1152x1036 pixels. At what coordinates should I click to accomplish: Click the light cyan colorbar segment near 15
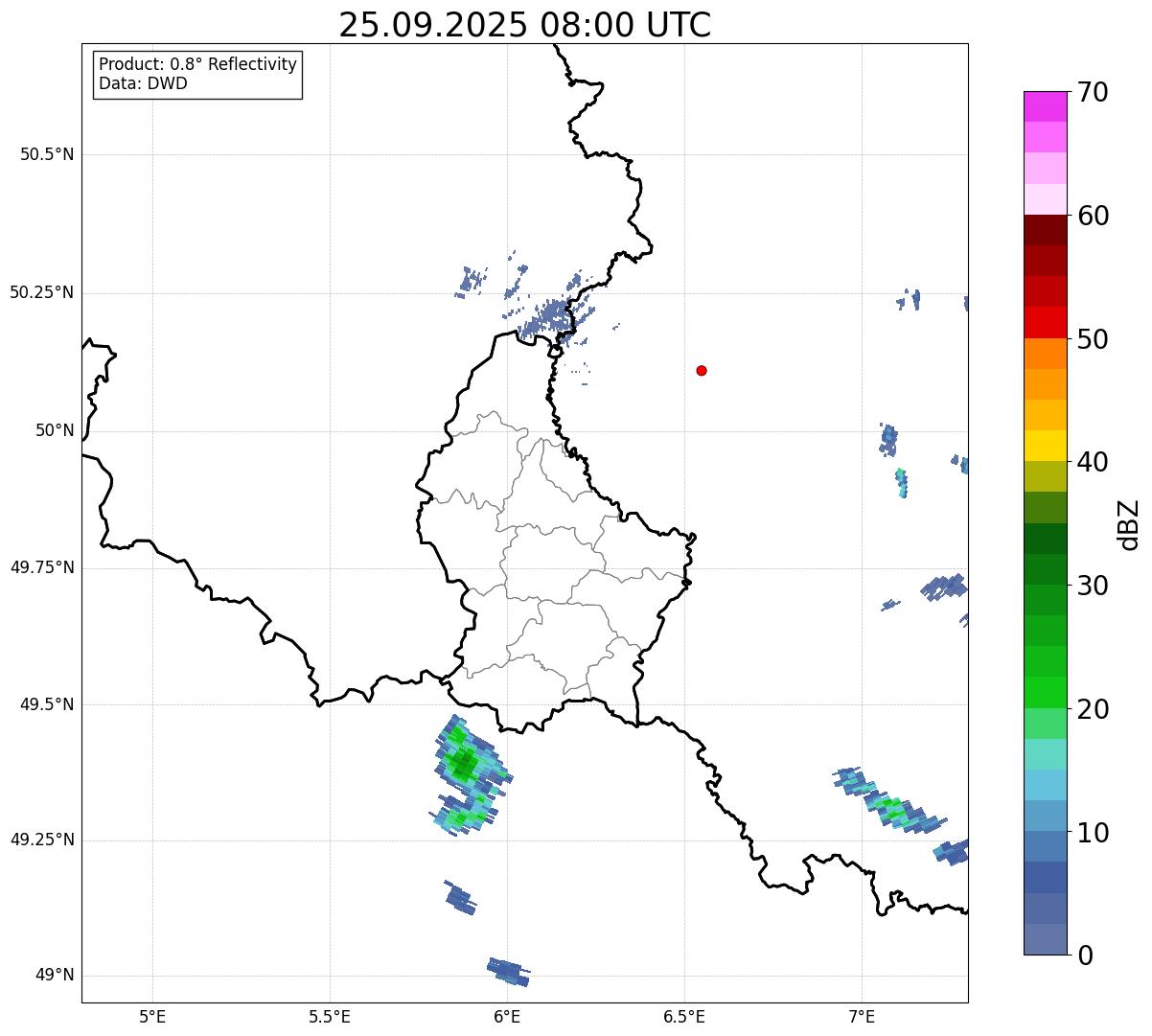tap(1045, 754)
